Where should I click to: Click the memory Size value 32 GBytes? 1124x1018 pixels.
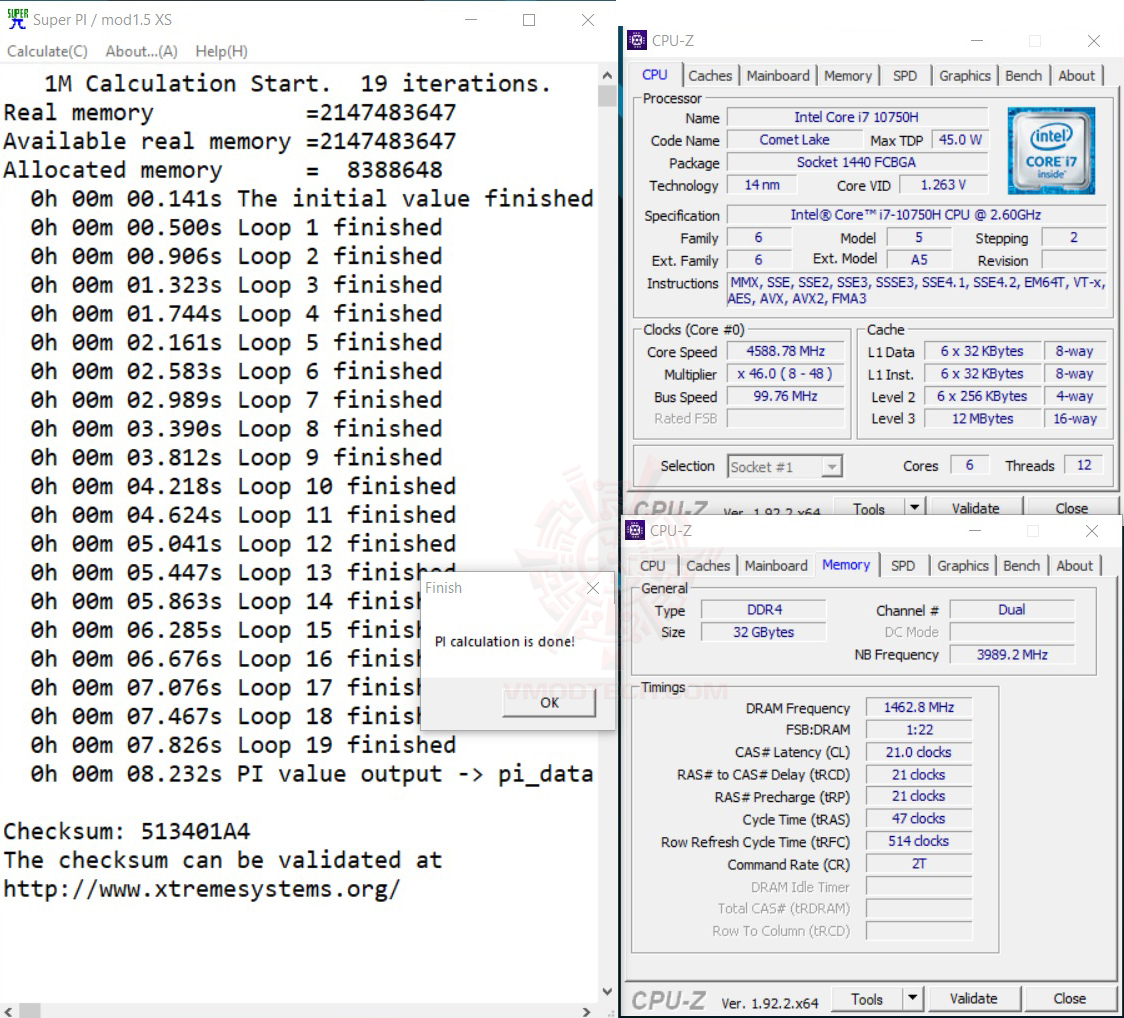pos(764,632)
